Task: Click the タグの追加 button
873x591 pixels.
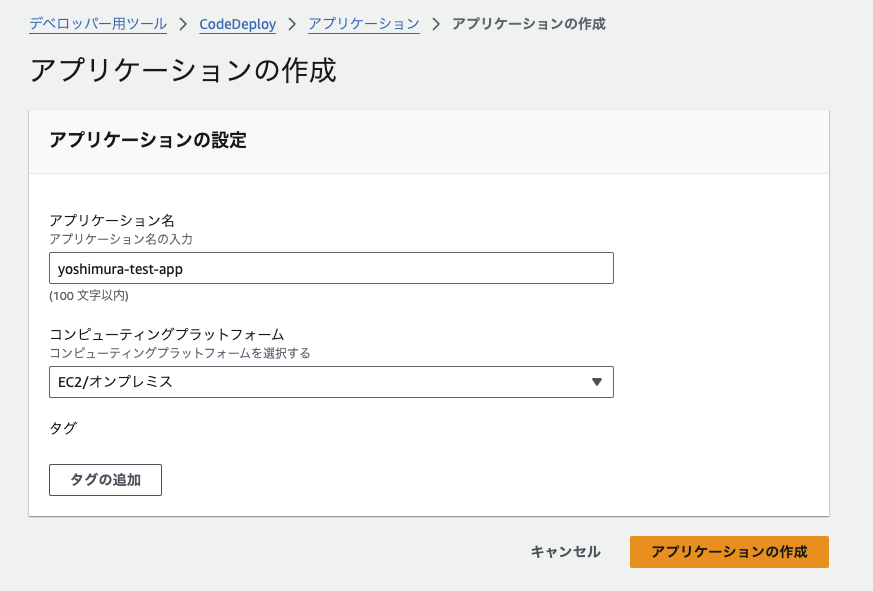Action: tap(105, 480)
